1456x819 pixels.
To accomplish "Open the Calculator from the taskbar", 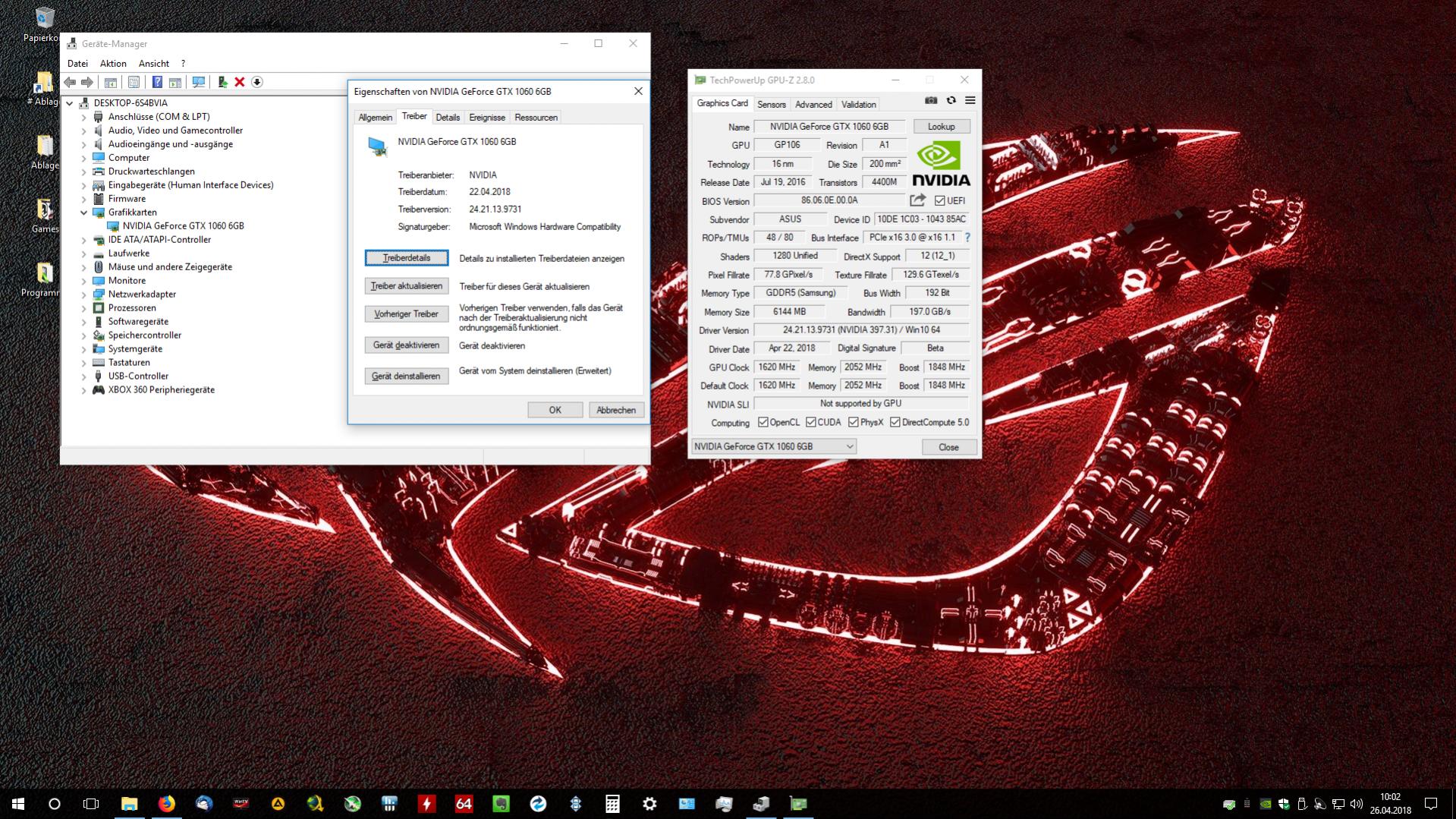I will point(612,804).
